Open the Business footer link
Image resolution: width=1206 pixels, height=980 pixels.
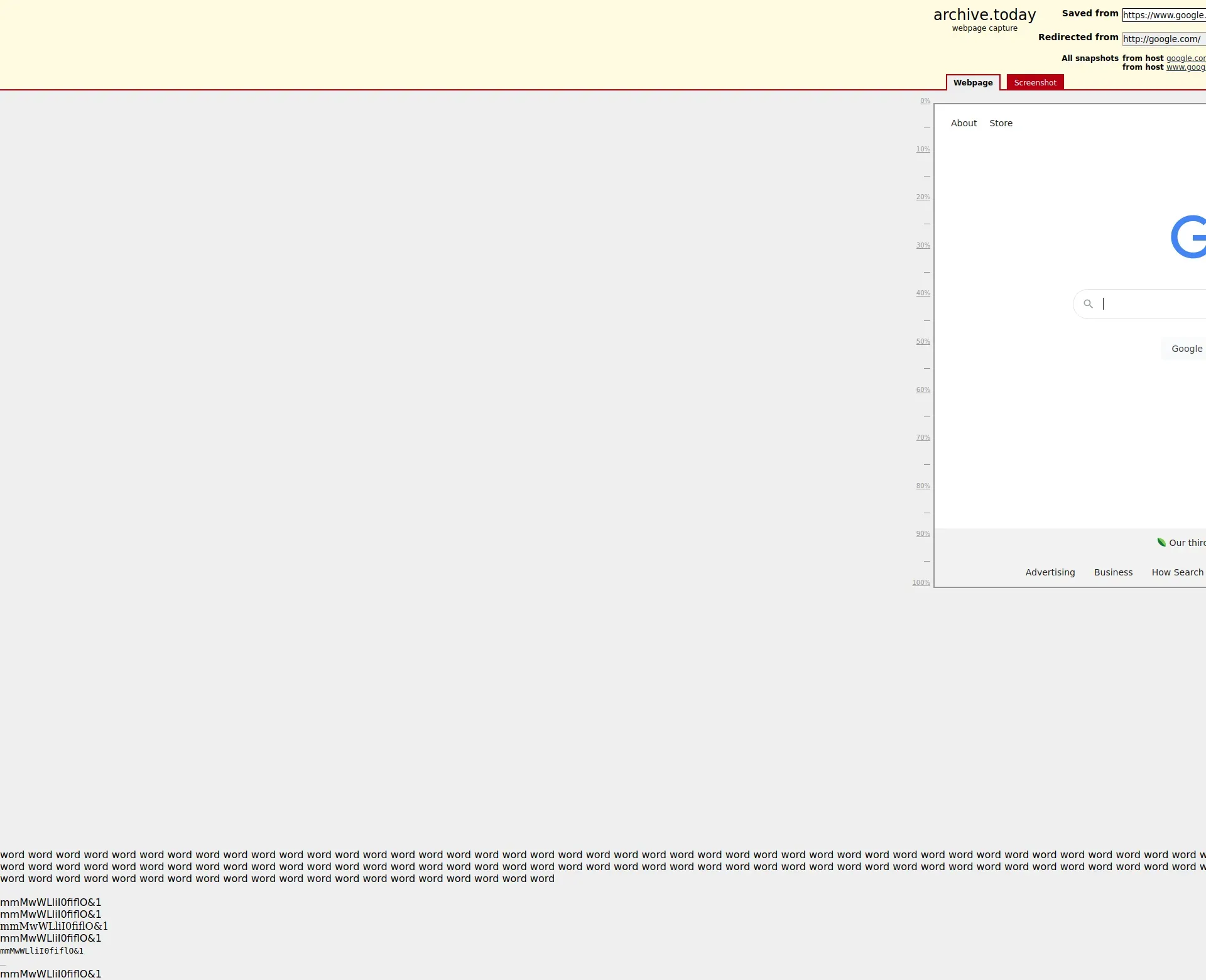[x=1113, y=572]
